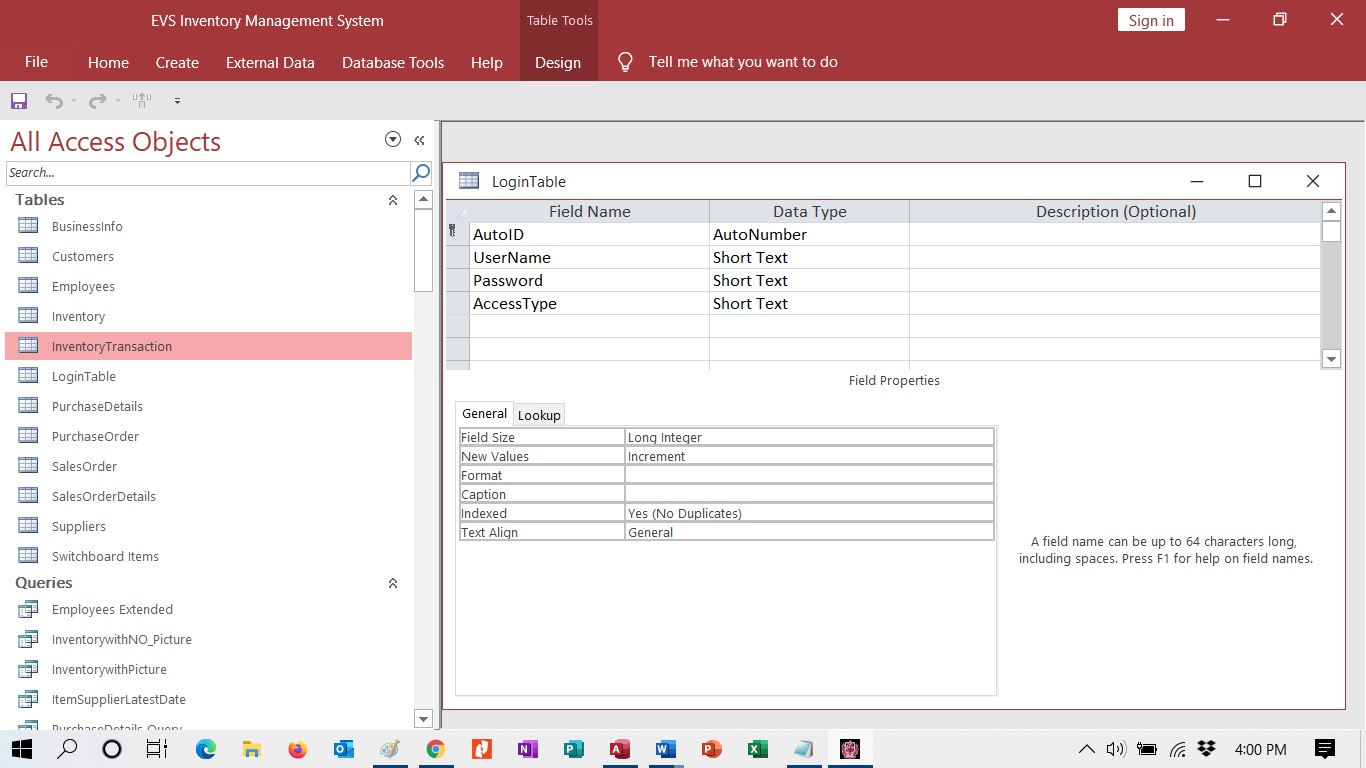The height and width of the screenshot is (768, 1366).
Task: Click the PurchaseOrder table icon
Action: pyautogui.click(x=28, y=436)
